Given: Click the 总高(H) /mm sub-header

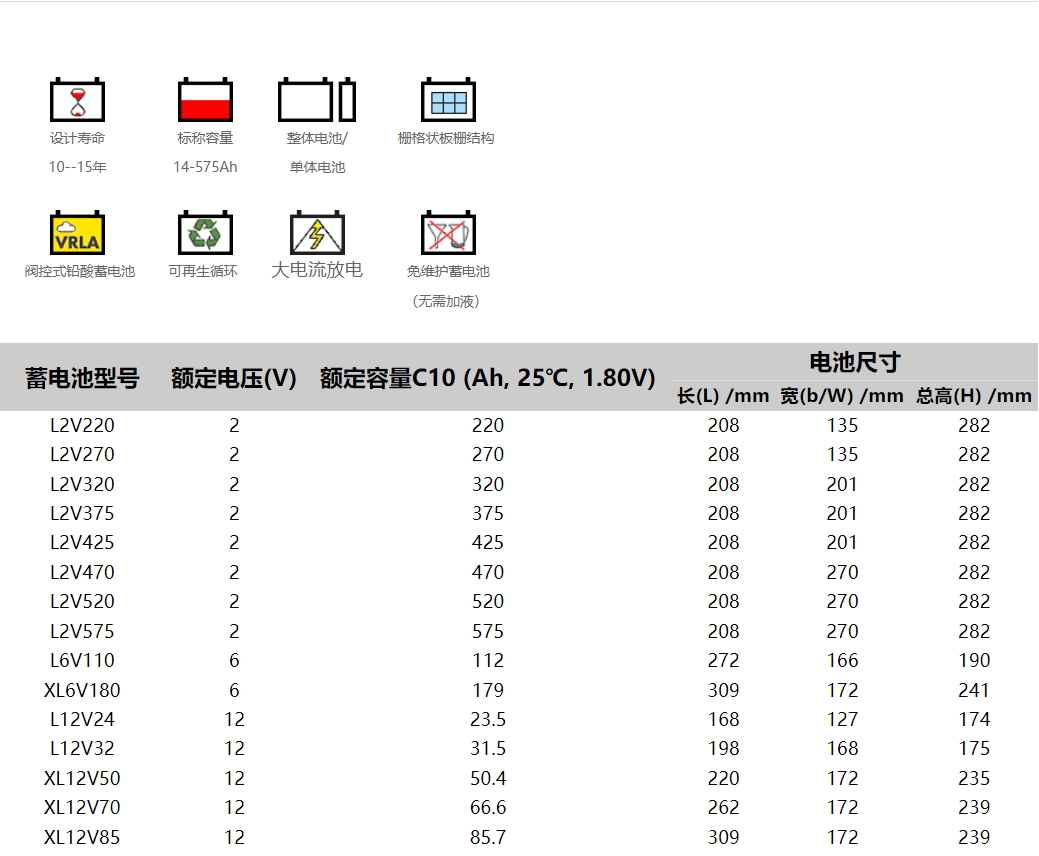Looking at the screenshot, I should point(973,396).
